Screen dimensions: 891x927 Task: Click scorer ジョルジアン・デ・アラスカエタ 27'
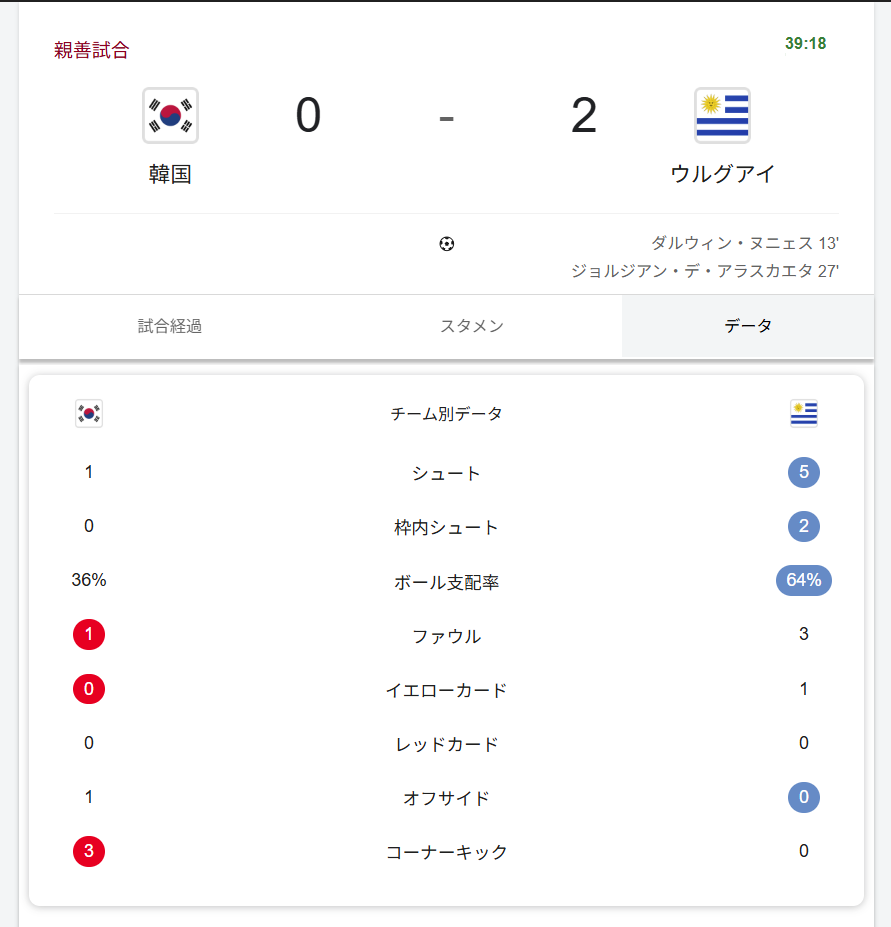(705, 271)
